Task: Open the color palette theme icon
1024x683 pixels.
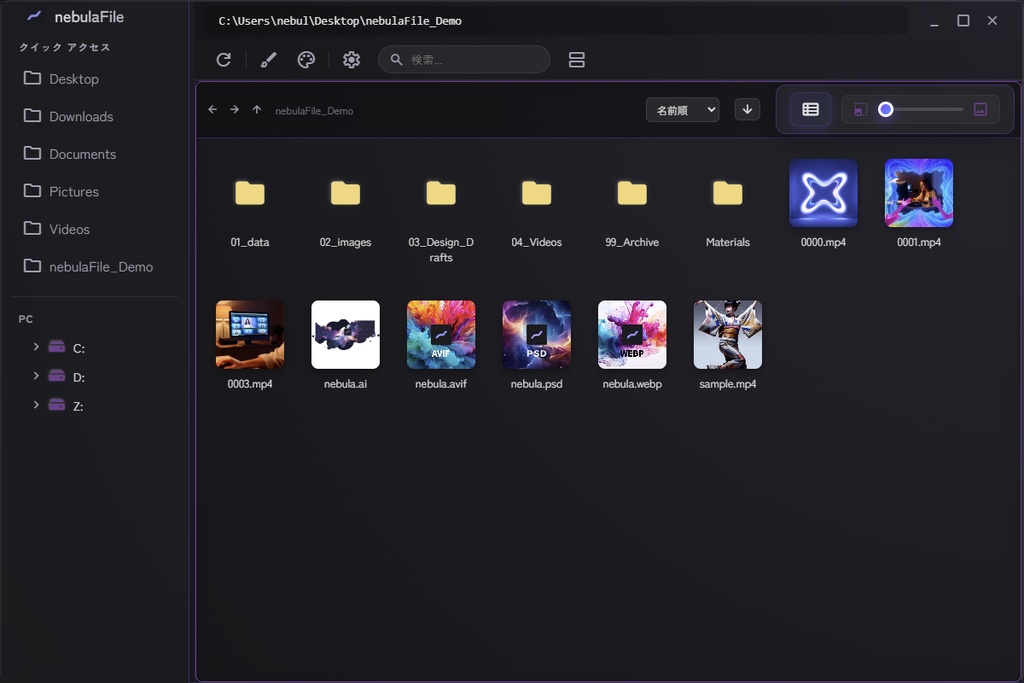Action: coord(306,60)
